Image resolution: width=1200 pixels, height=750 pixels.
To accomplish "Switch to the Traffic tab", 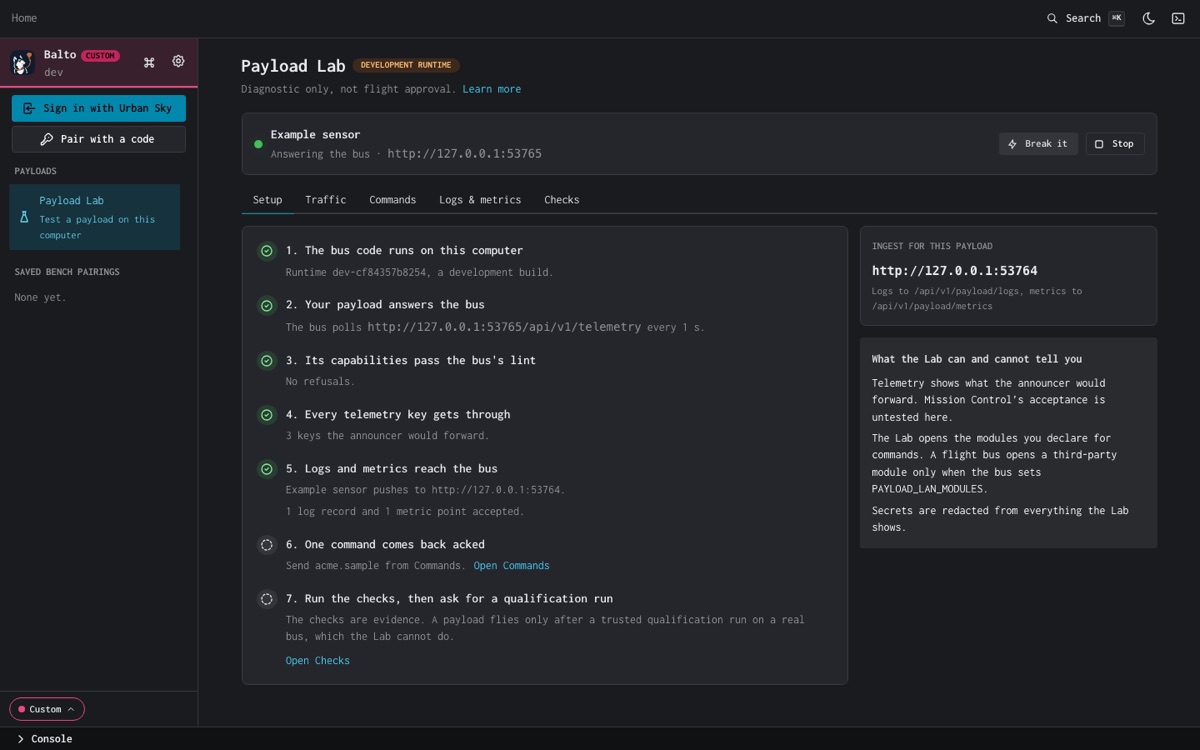I will (x=326, y=200).
